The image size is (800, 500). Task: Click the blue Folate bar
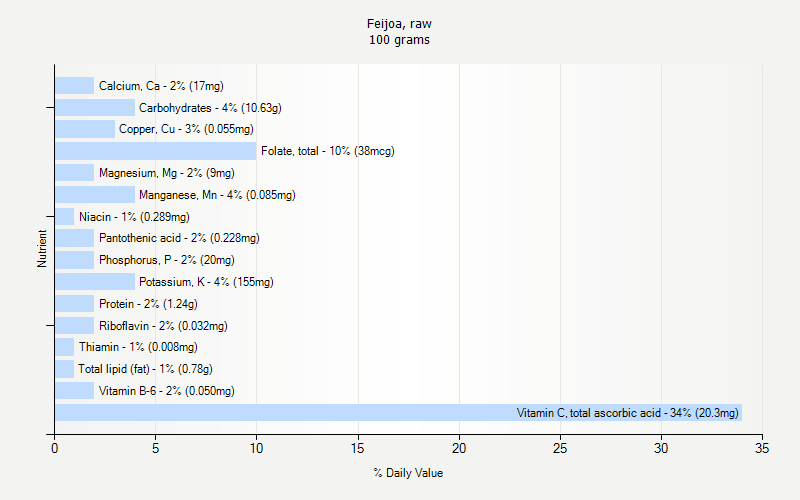[156, 151]
